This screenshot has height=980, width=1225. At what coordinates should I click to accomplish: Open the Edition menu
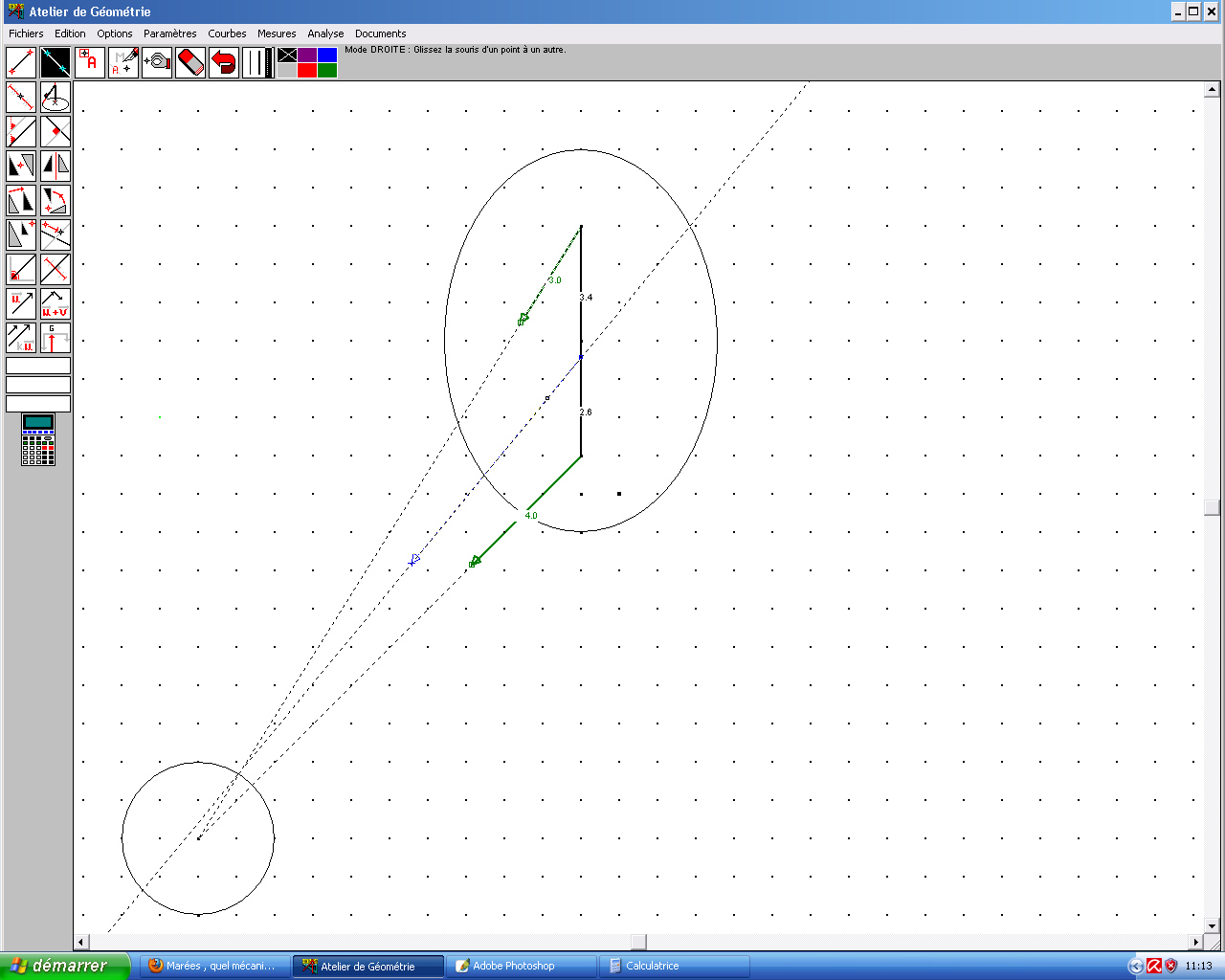pyautogui.click(x=70, y=33)
